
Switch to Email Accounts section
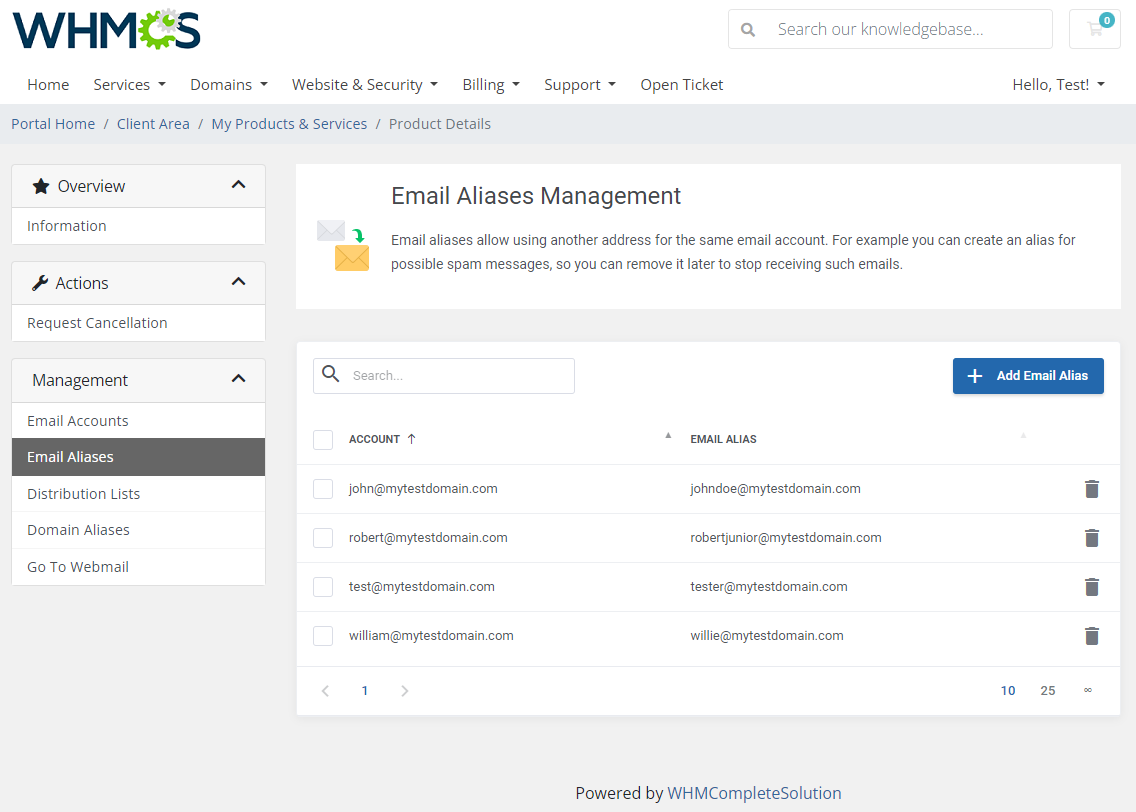(x=77, y=420)
